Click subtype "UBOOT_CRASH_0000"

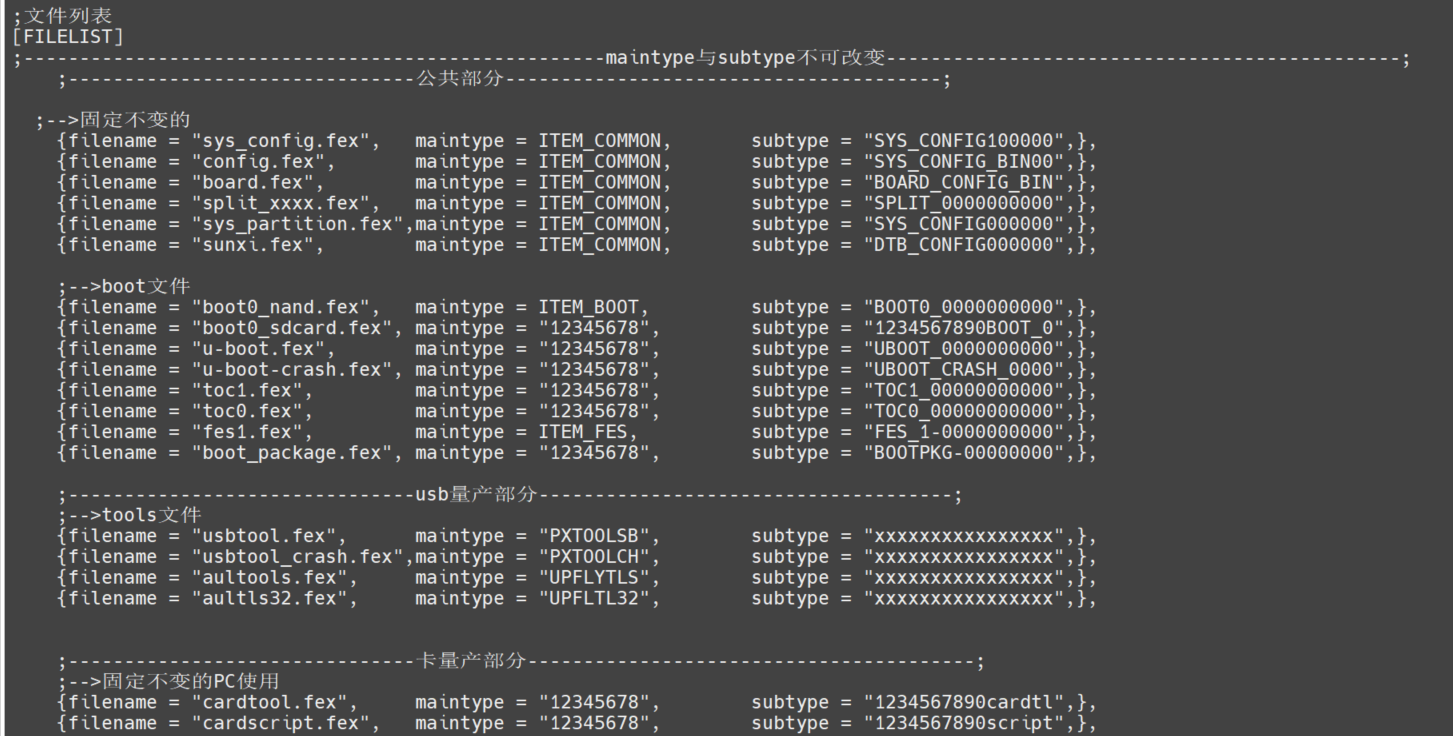tap(964, 370)
